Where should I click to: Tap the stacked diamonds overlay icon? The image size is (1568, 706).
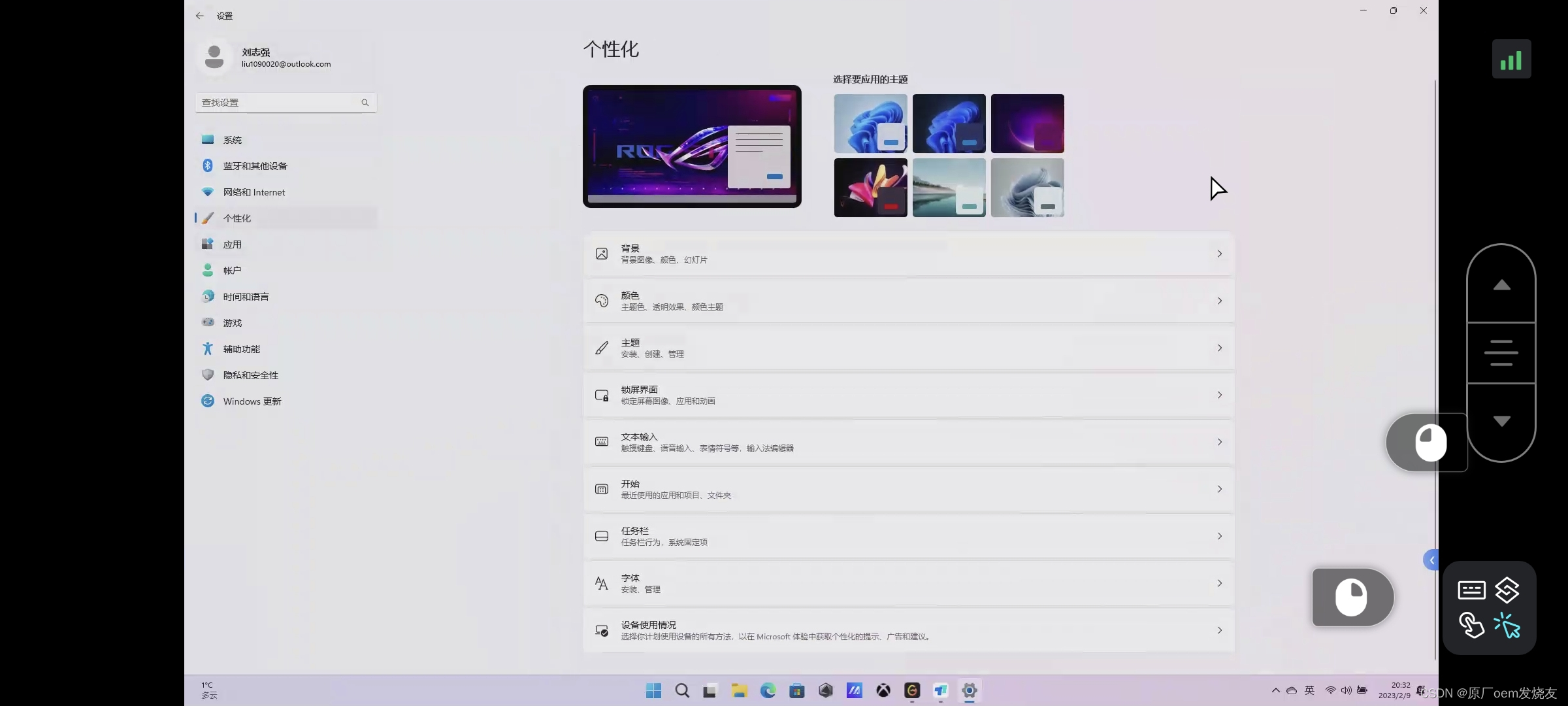(1507, 590)
